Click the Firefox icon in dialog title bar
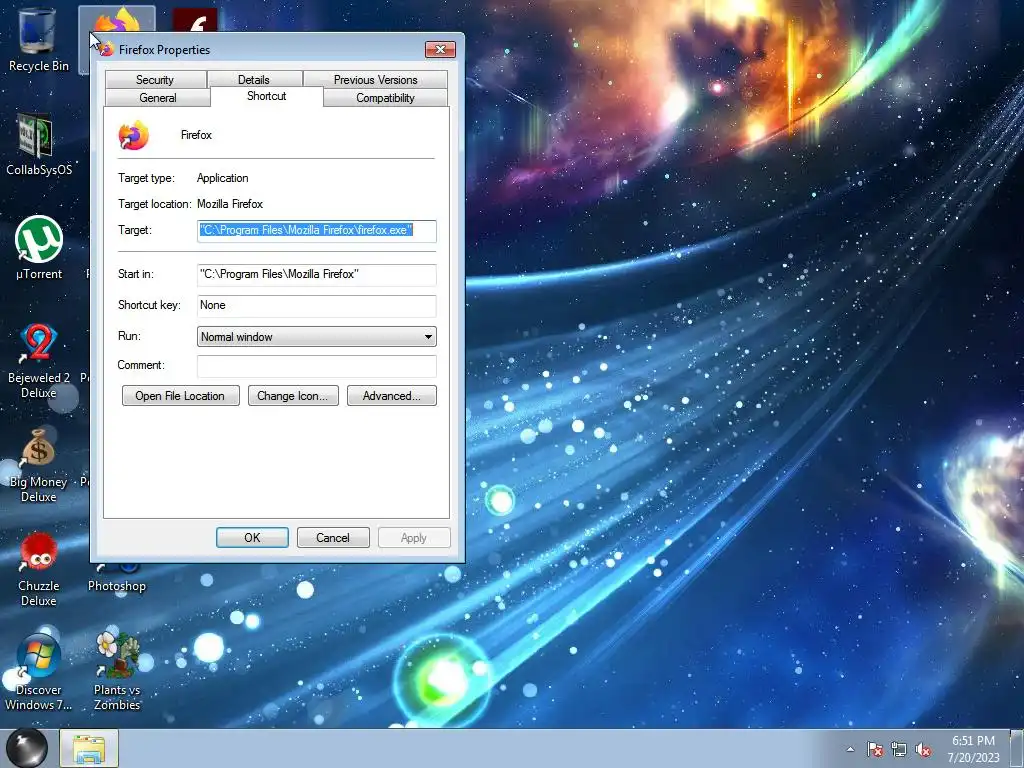 tap(106, 50)
